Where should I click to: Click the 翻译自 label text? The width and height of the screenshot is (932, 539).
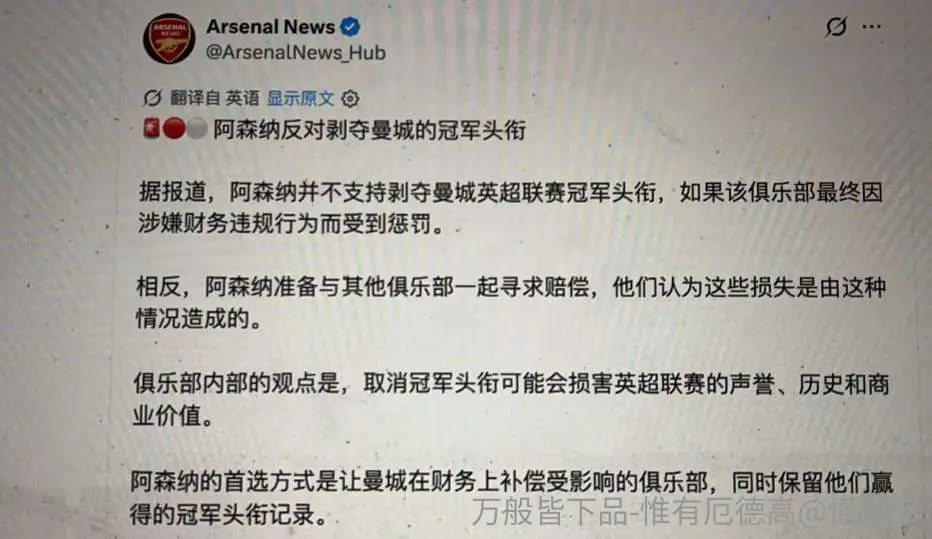[x=195, y=98]
